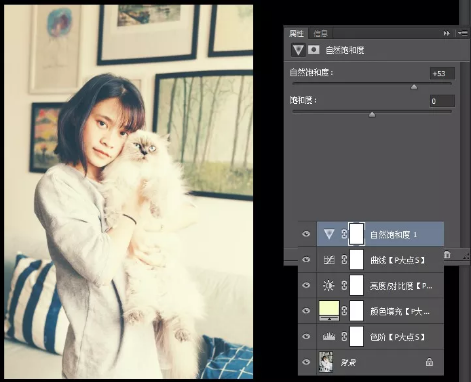Viewport: 471px width, 382px height.
Task: Select the mask thumbnail of 自然饱和度 1 layer
Action: 356,234
